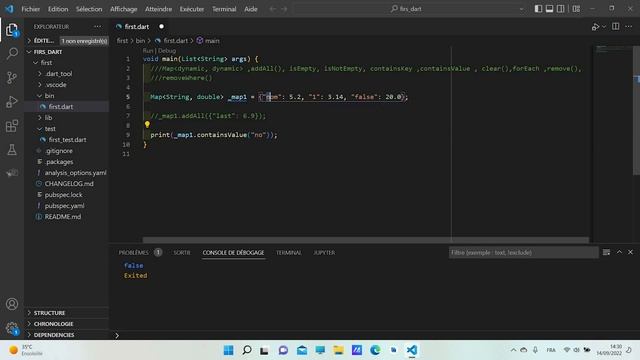Open the Exécuter menu
The width and height of the screenshot is (640, 360).
[192, 9]
